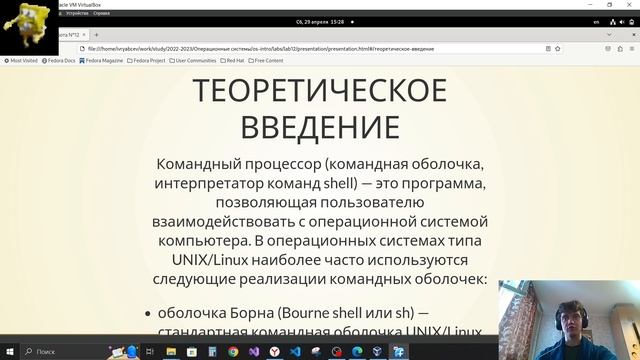Open the VirtualBox Справка menu
The image size is (640, 360).
coord(101,13)
